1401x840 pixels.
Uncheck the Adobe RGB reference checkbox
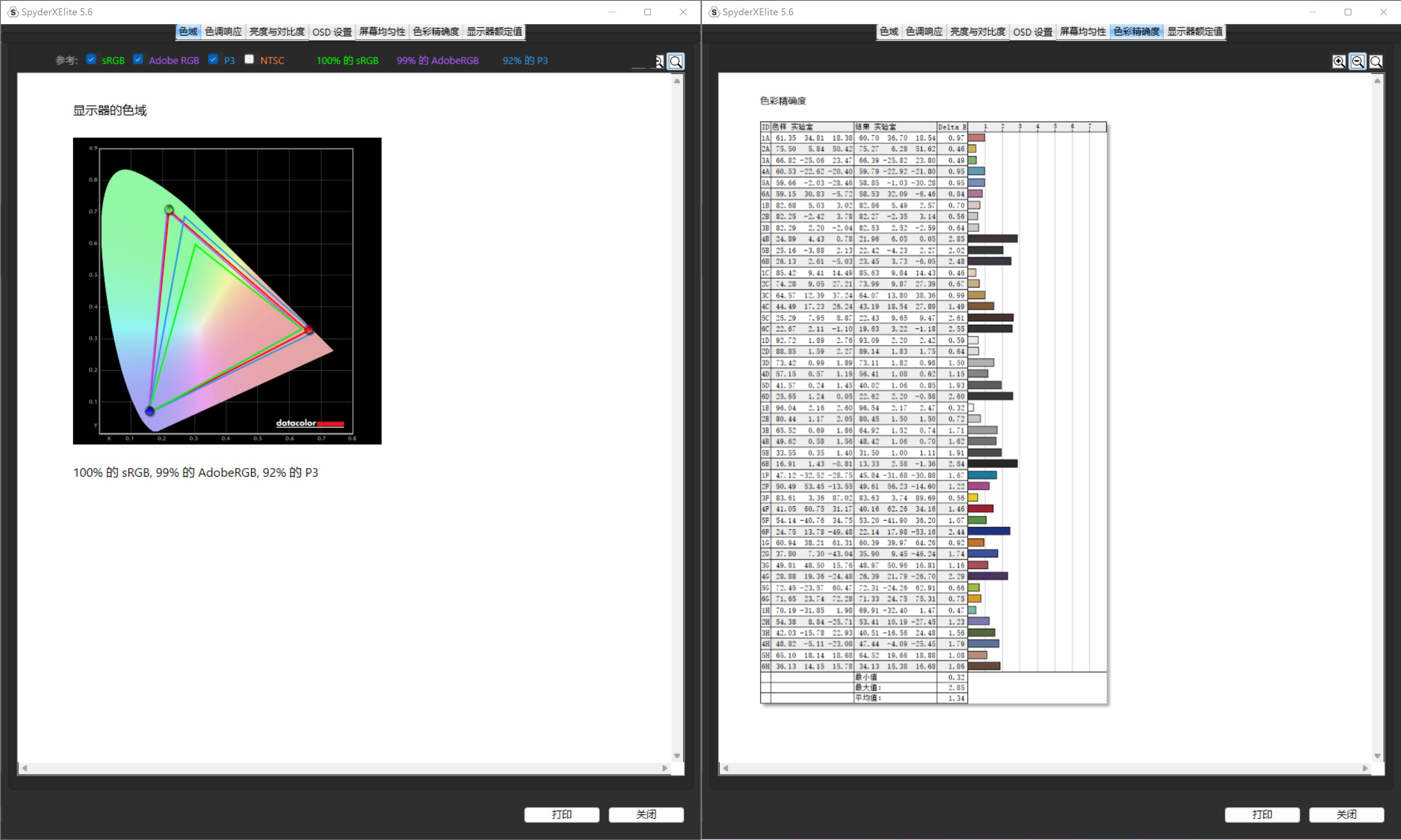click(x=138, y=60)
